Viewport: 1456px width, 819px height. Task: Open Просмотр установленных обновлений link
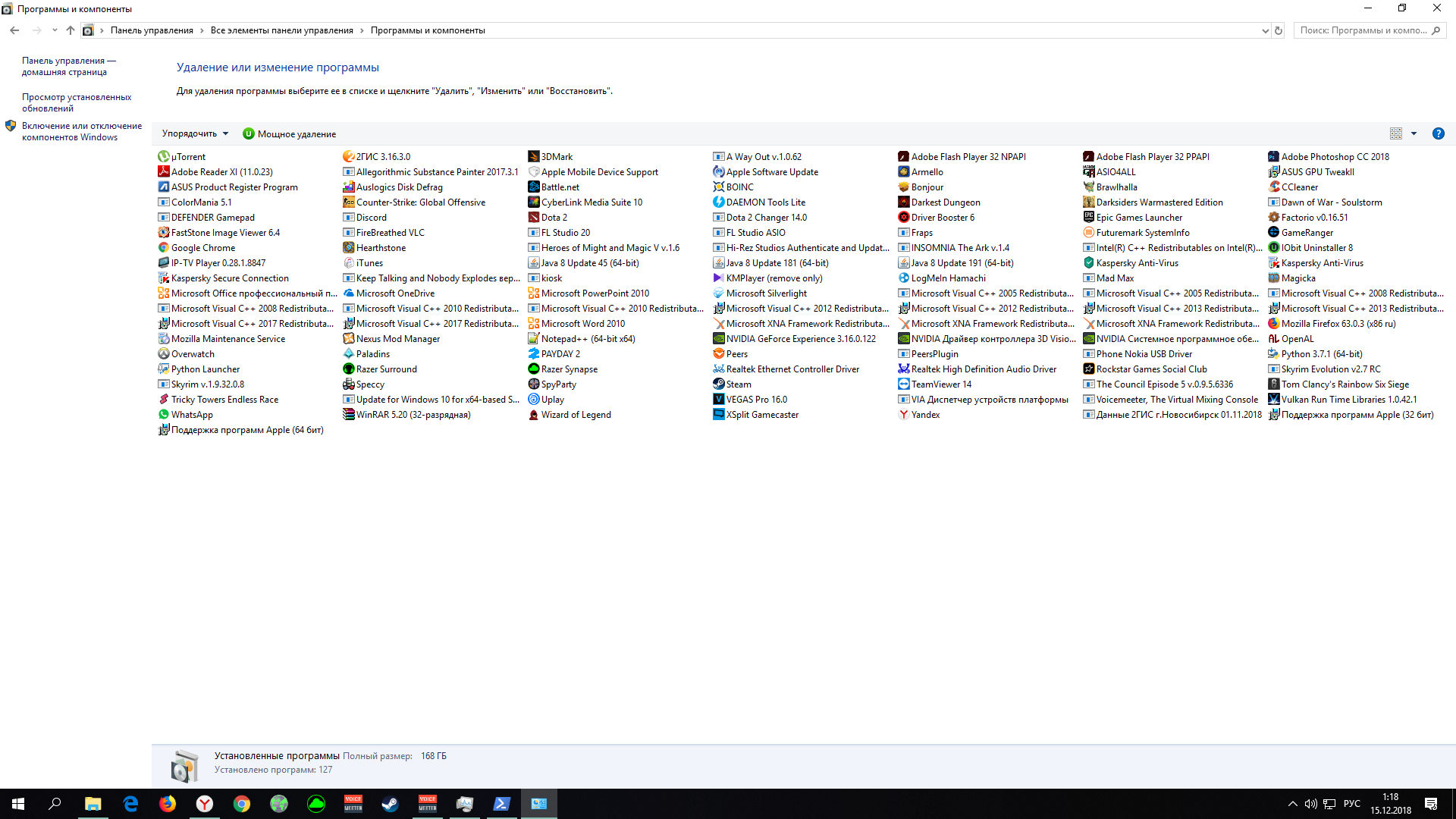click(x=77, y=102)
